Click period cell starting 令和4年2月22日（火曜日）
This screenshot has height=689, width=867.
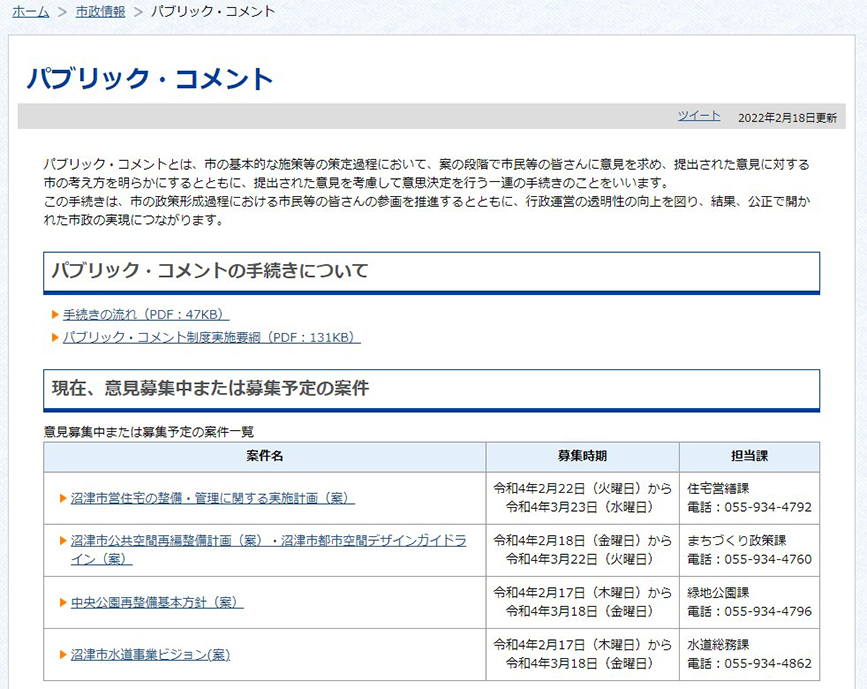(x=583, y=498)
